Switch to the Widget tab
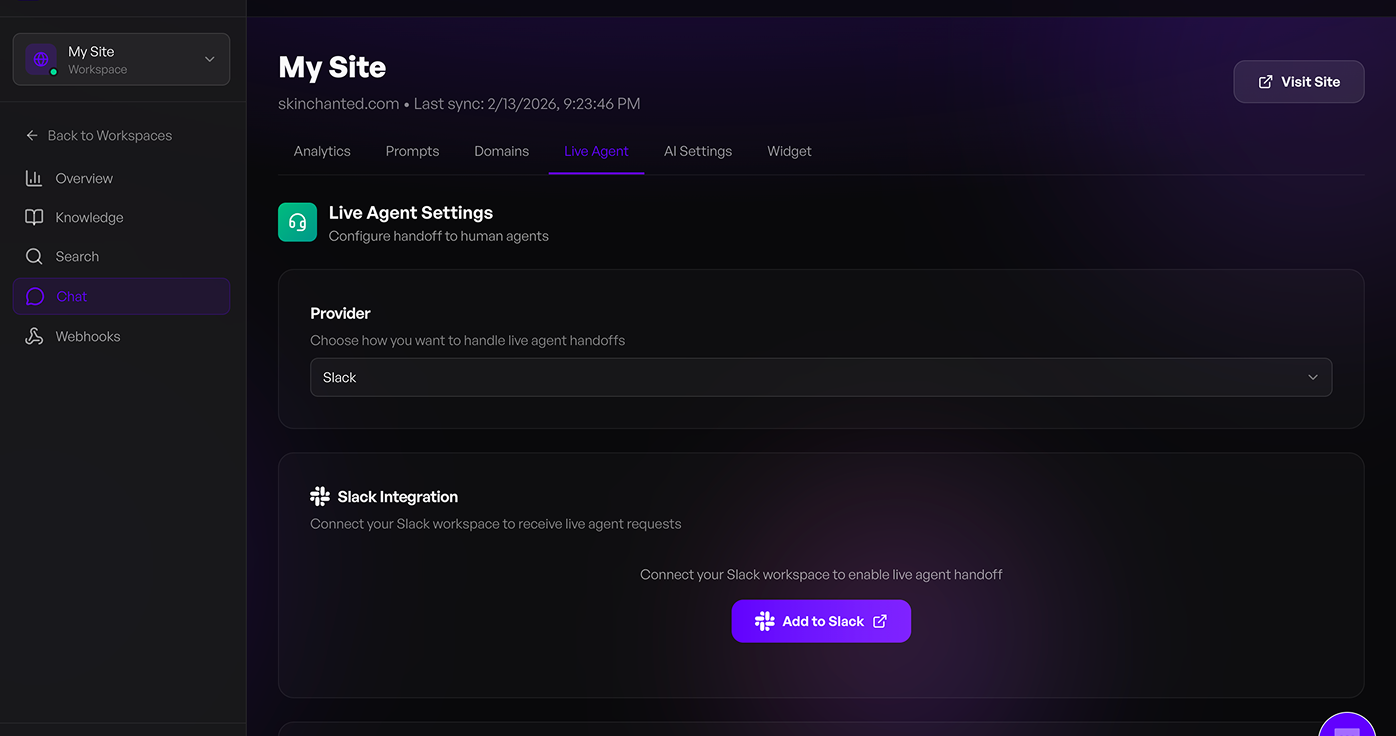Screen dimensions: 1396x736 coord(789,152)
